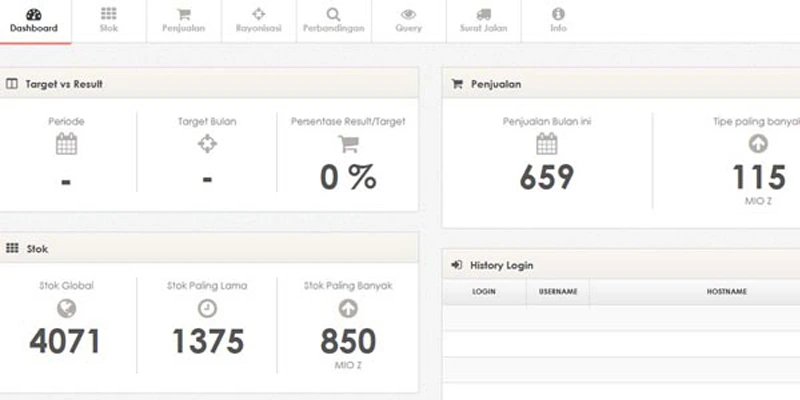Open the Dashboard tab
This screenshot has width=800, height=400.
click(34, 21)
